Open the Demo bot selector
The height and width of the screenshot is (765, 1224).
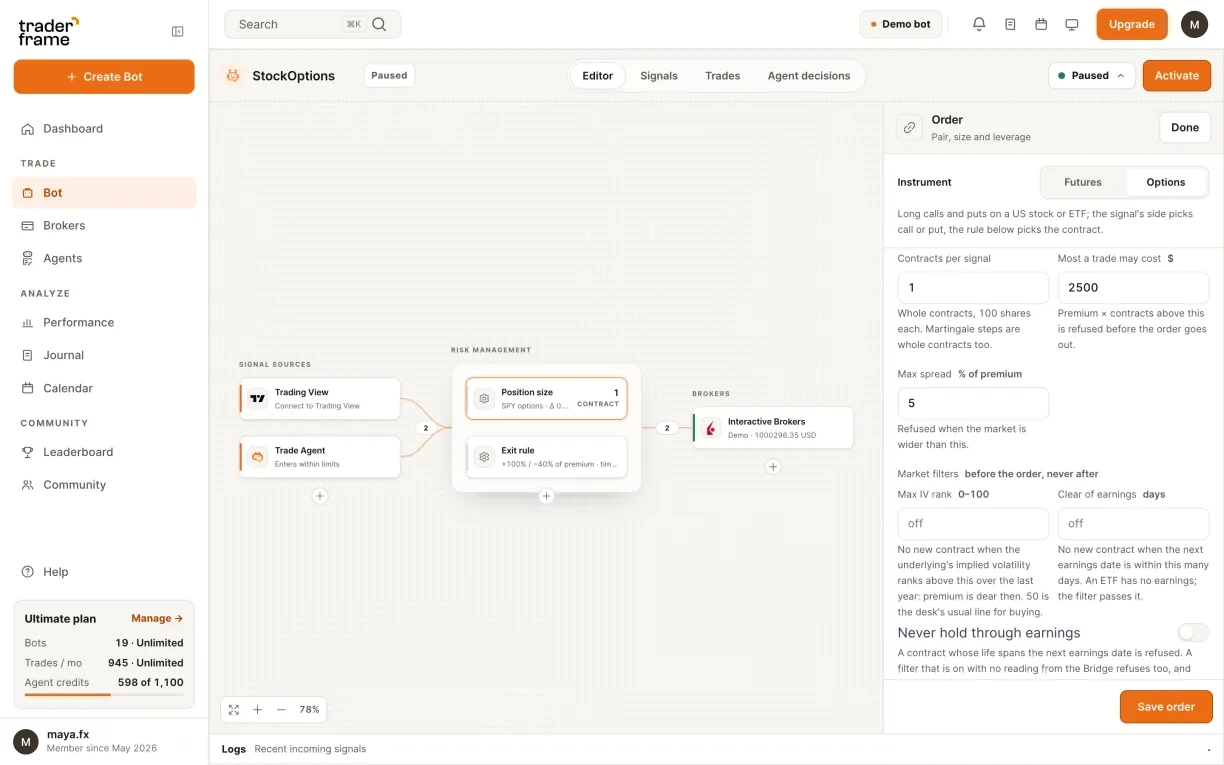coord(901,24)
